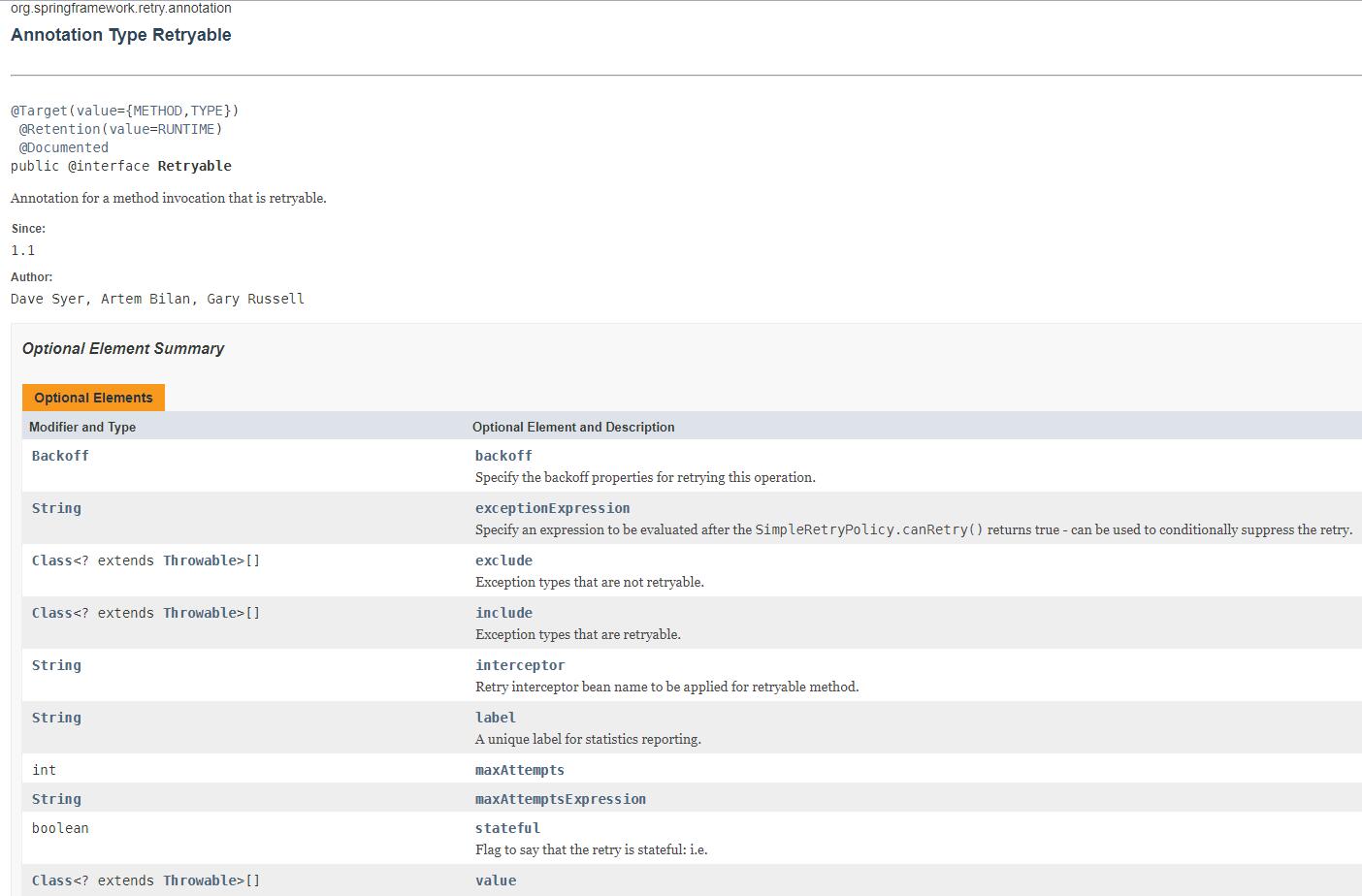The image size is (1362, 896).
Task: Select the Optional Elements tab
Action: (92, 397)
